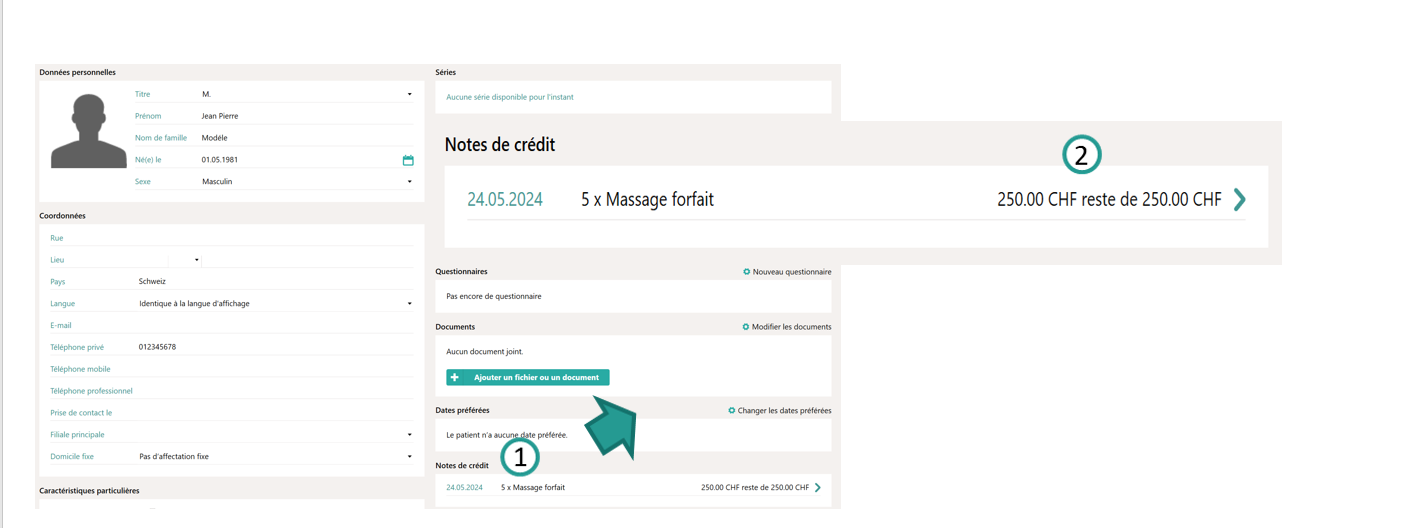1422x528 pixels.
Task: Click the small 250.00 CHF reste amount
Action: coord(755,488)
